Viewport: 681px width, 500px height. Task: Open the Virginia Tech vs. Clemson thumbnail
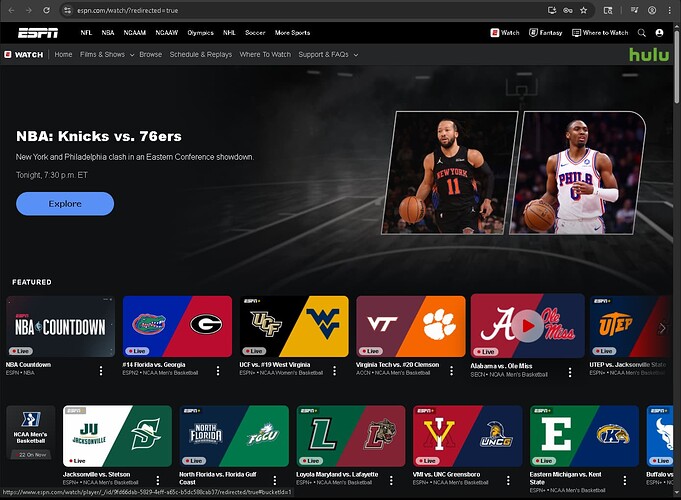[x=410, y=326]
